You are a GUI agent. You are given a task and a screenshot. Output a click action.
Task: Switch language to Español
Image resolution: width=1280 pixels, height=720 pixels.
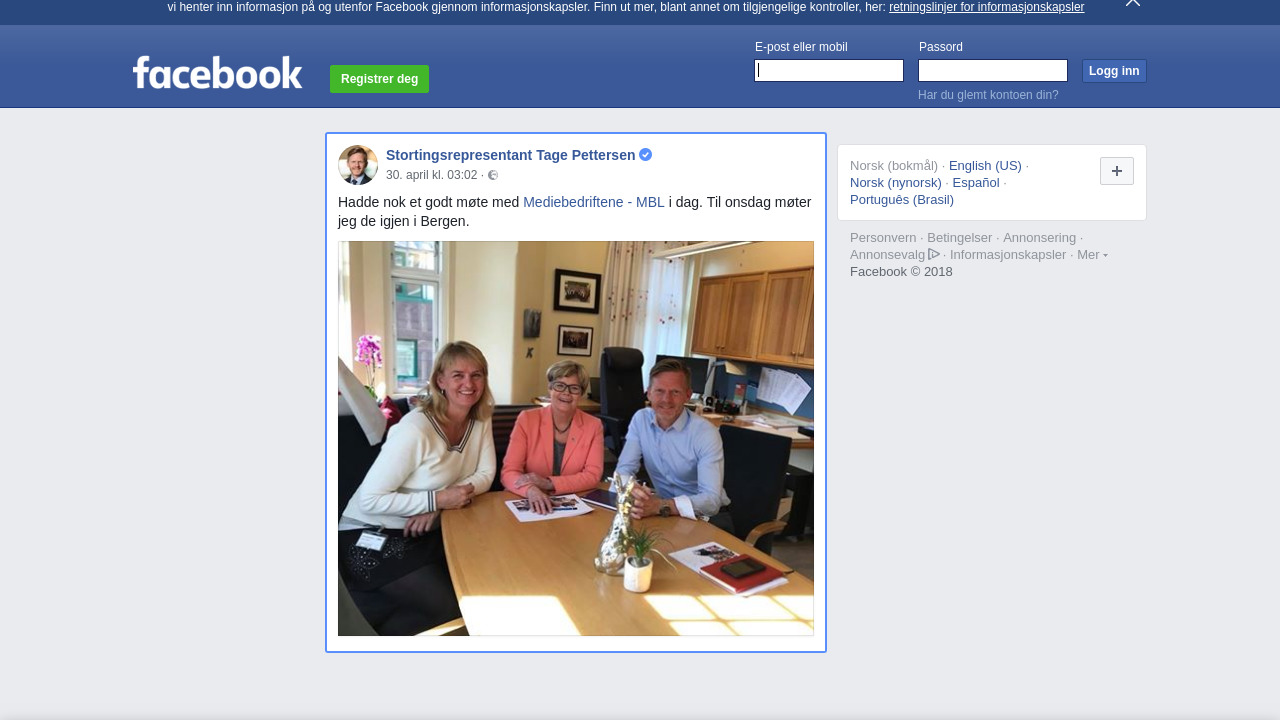coord(976,183)
